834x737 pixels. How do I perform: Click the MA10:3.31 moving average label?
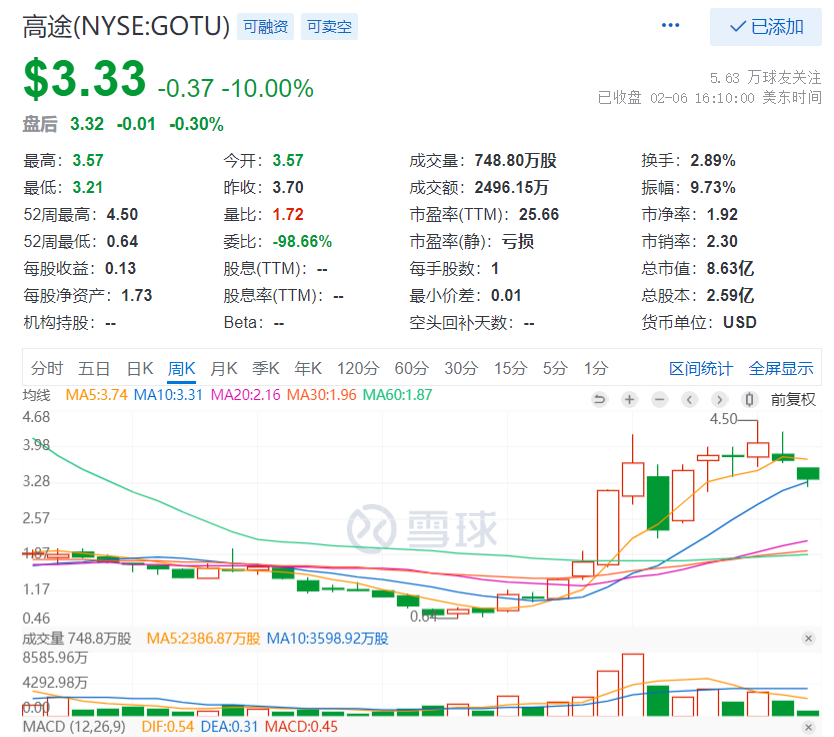(x=168, y=395)
